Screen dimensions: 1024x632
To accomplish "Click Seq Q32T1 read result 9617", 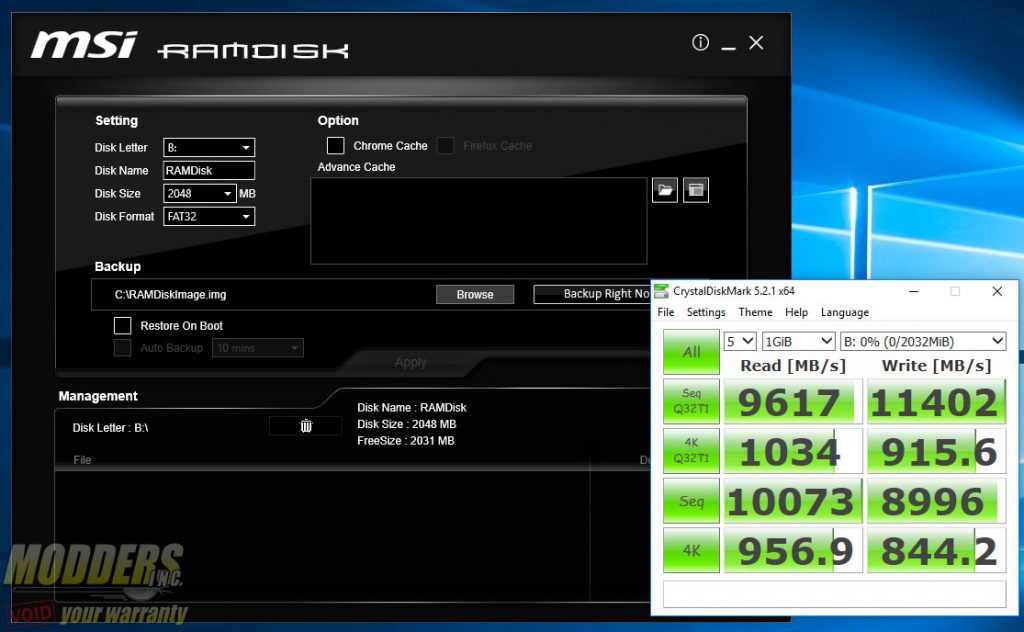I will click(793, 402).
